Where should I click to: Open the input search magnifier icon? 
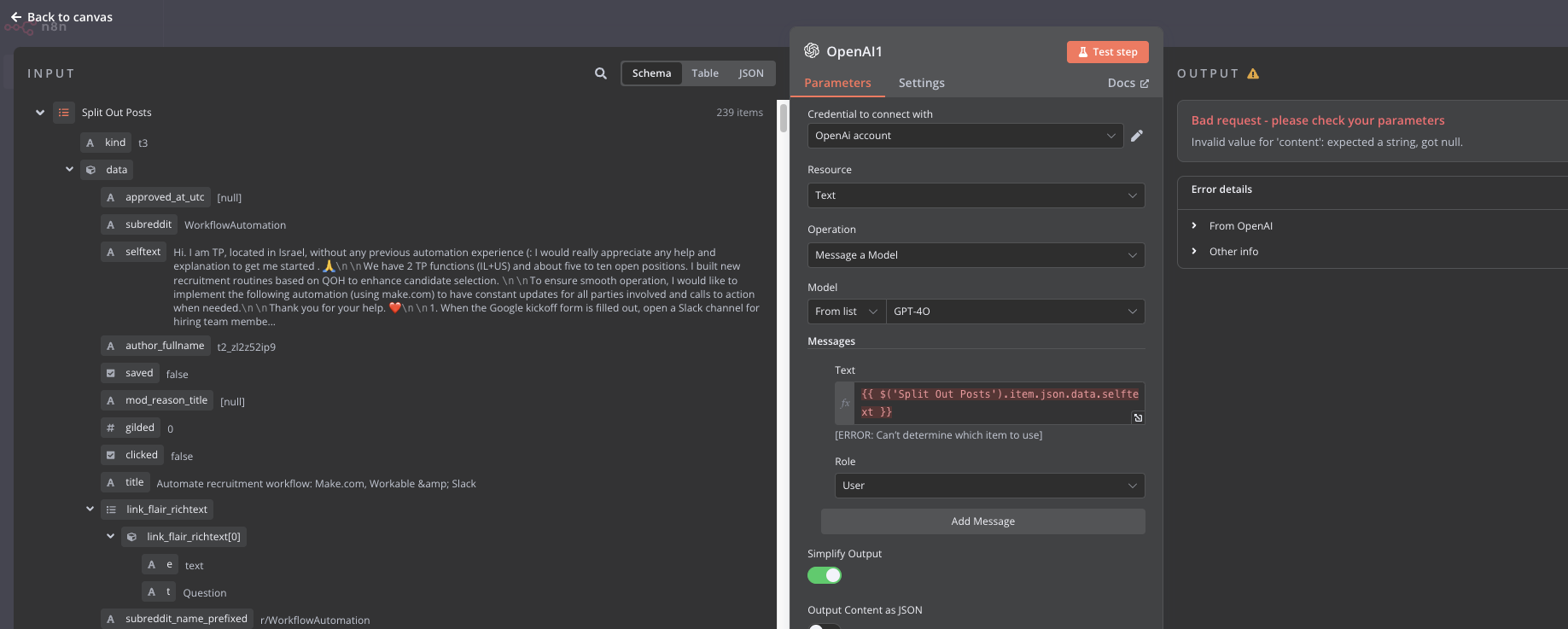coord(601,73)
